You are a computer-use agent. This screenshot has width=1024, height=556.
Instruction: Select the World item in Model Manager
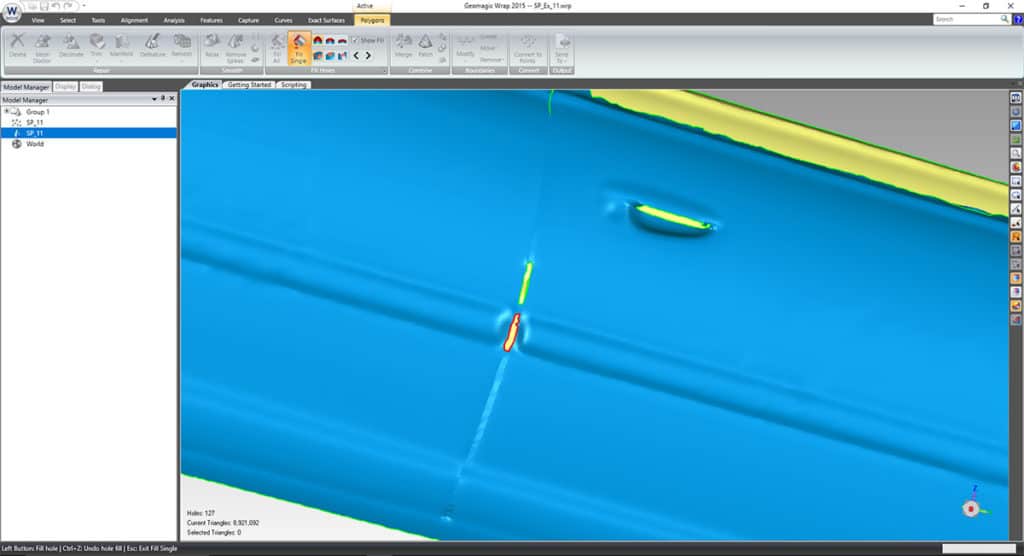(35, 144)
